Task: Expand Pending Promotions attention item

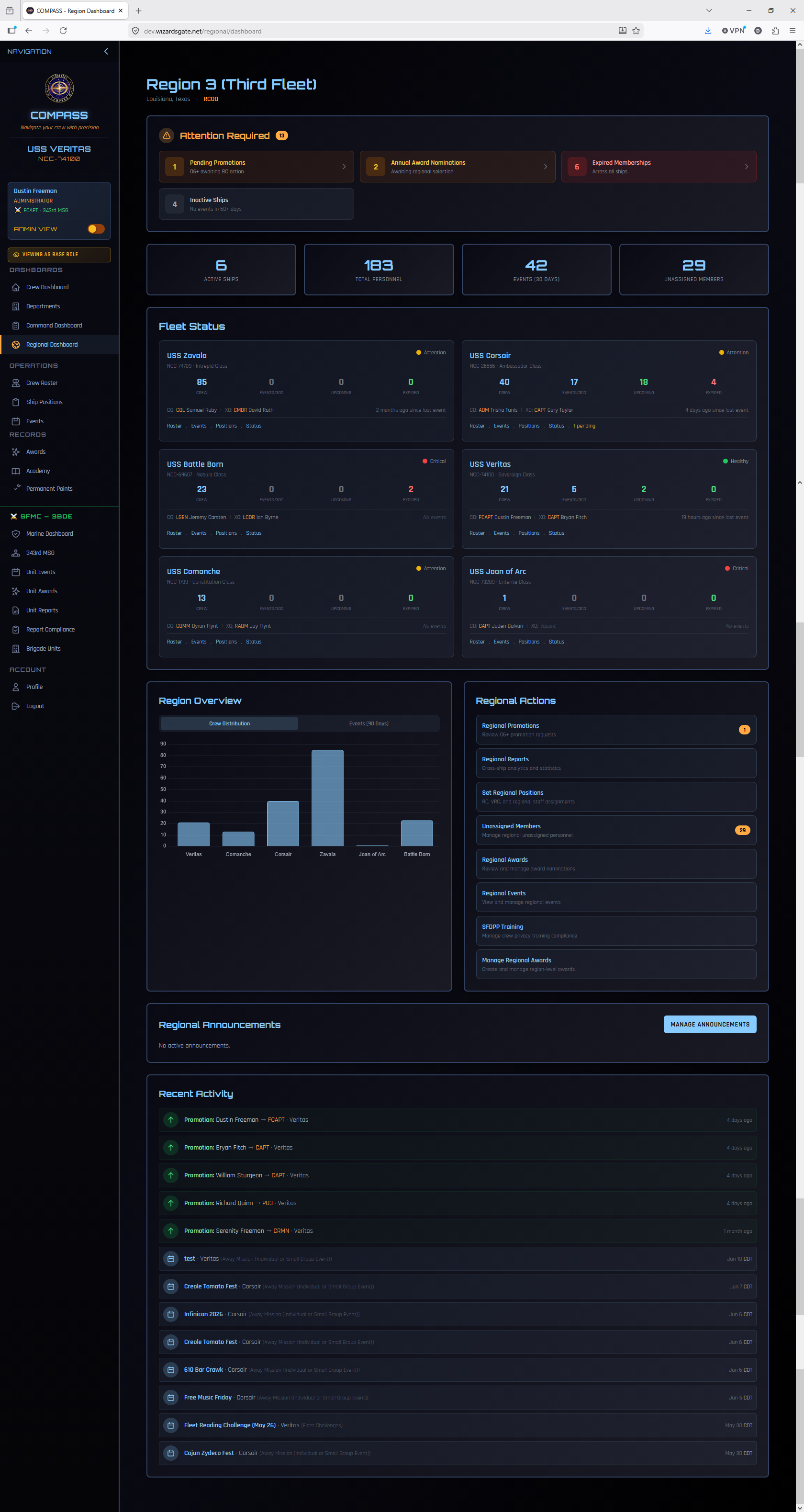Action: point(257,167)
